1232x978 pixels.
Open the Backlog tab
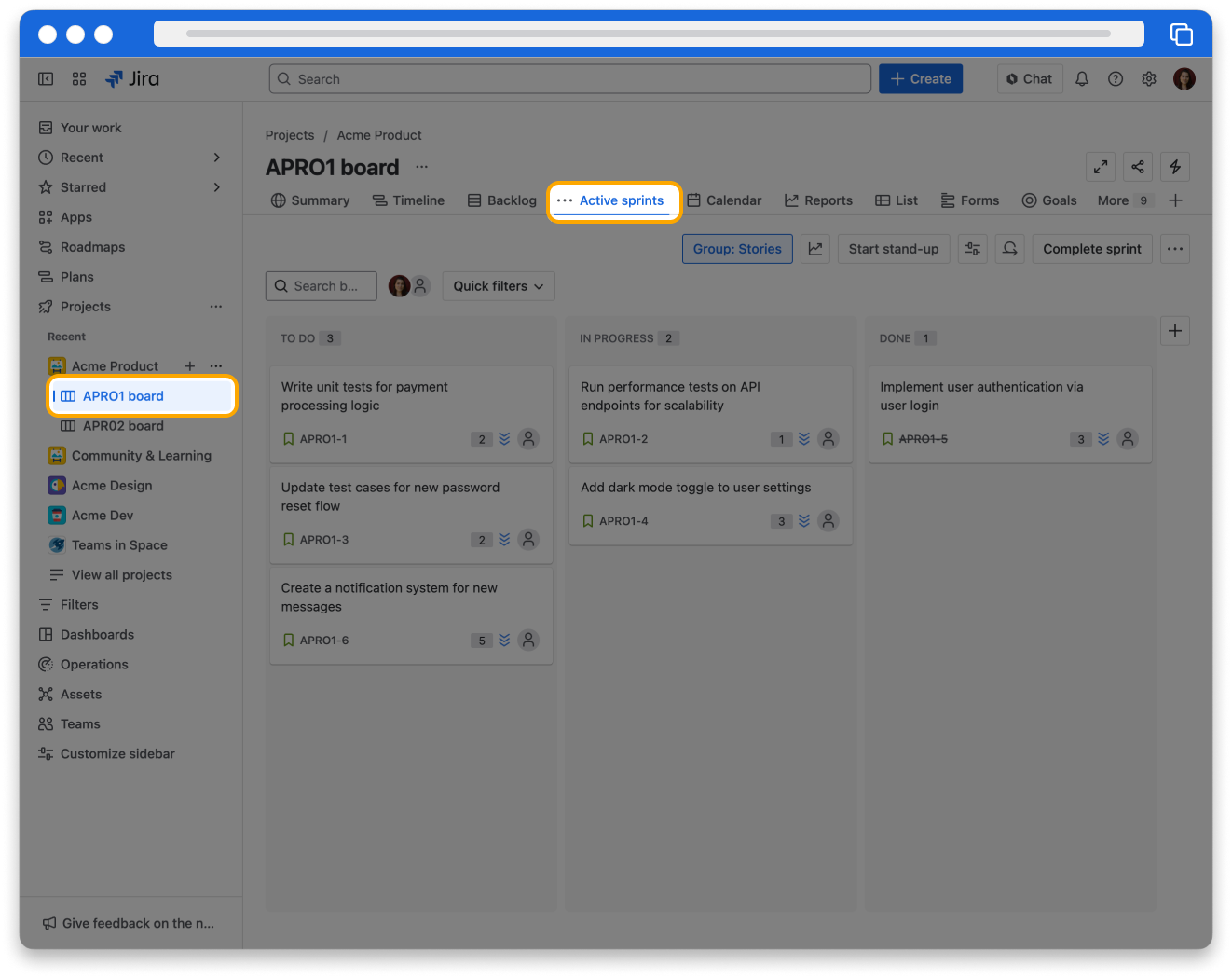click(x=502, y=200)
